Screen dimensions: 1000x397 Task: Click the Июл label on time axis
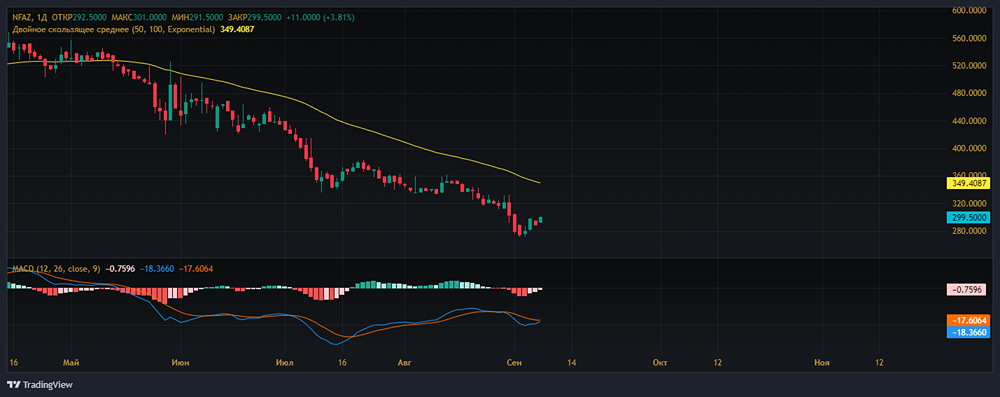284,363
